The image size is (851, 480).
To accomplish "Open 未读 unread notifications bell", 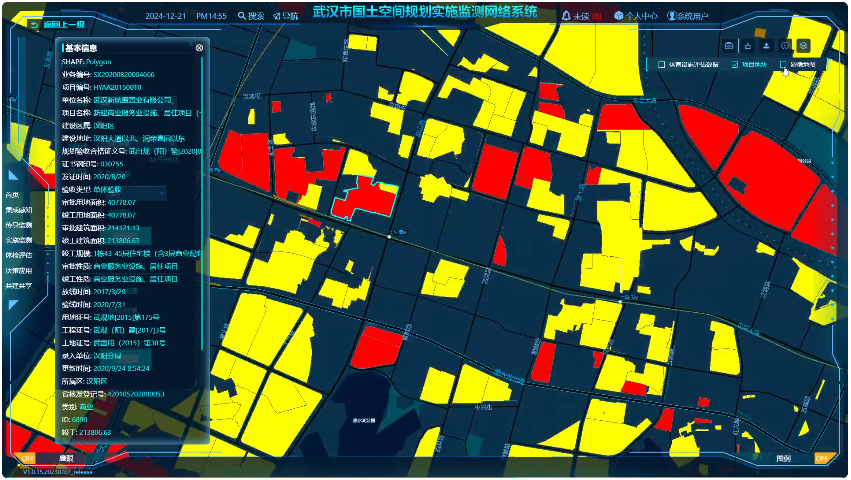I will point(567,16).
